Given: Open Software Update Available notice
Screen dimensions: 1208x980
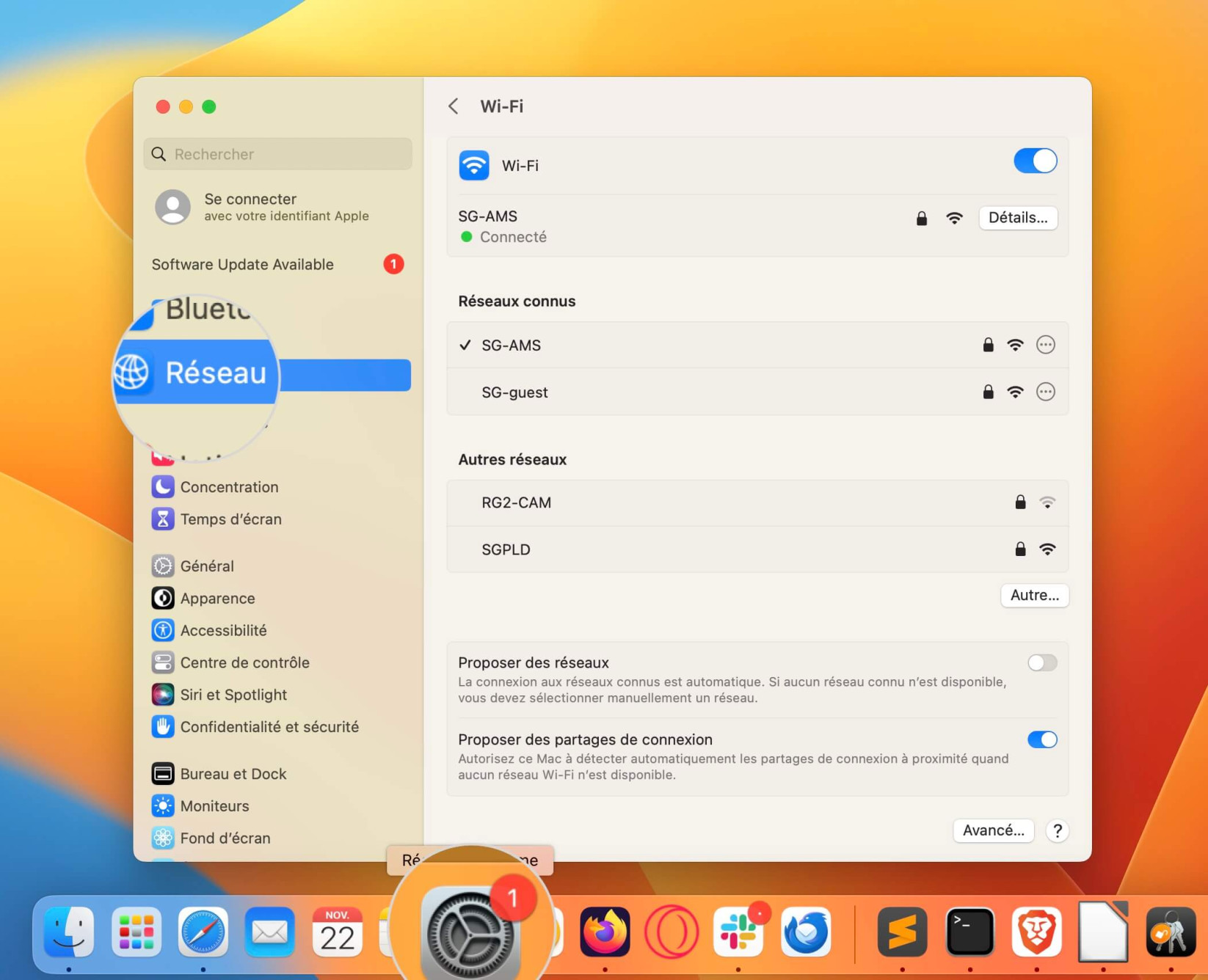Looking at the screenshot, I should [277, 264].
